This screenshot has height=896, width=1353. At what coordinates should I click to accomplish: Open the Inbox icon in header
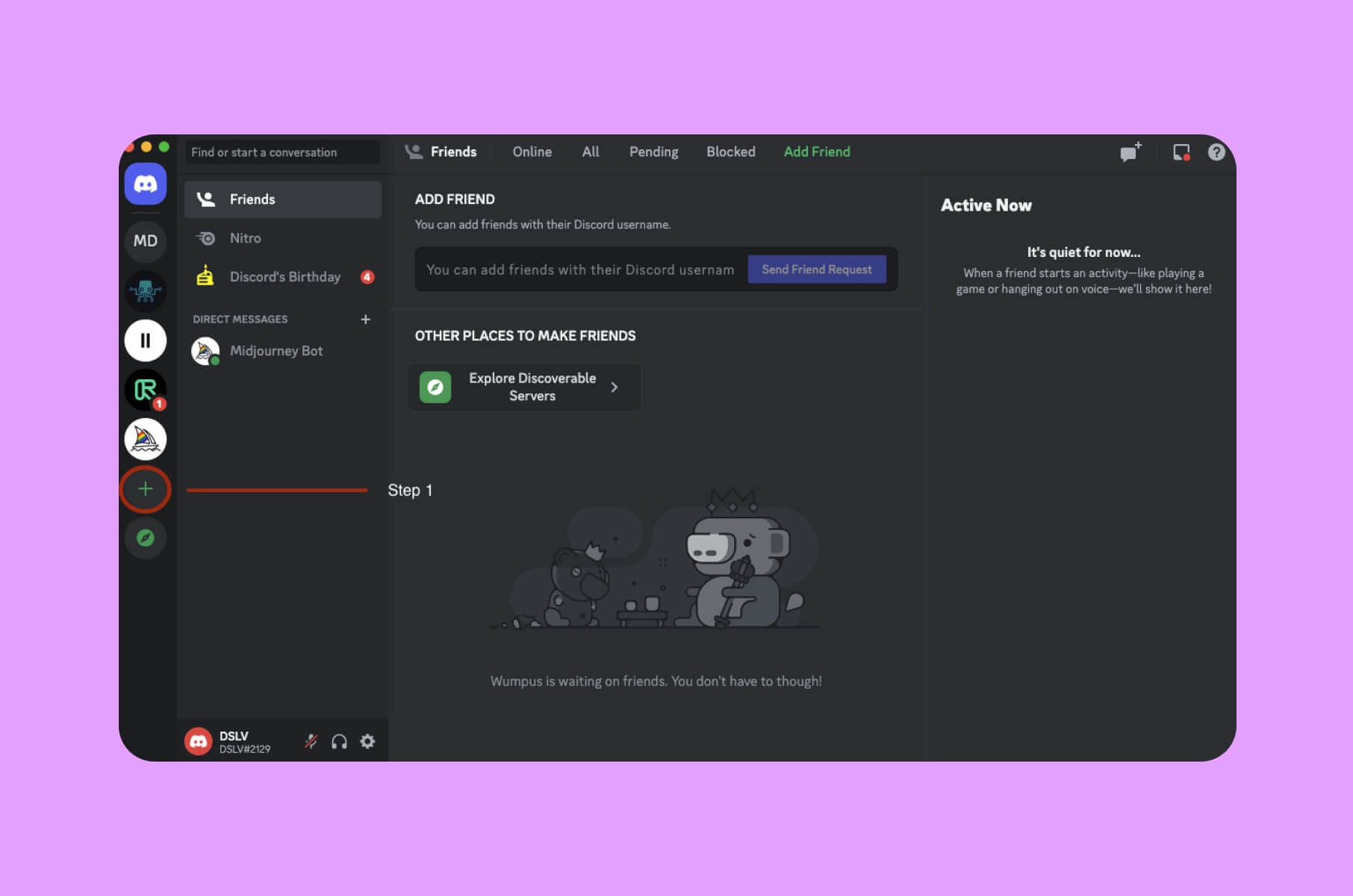(1181, 152)
